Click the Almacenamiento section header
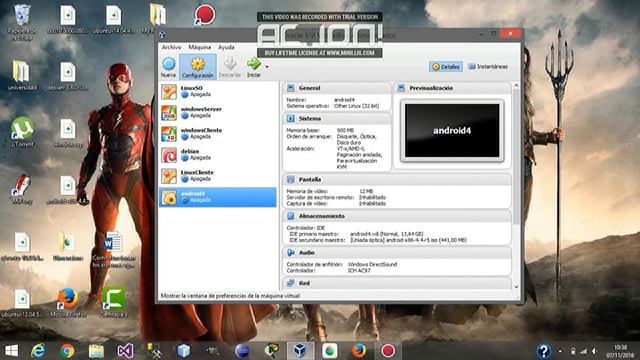Viewport: 640px width, 360px height. [x=397, y=216]
